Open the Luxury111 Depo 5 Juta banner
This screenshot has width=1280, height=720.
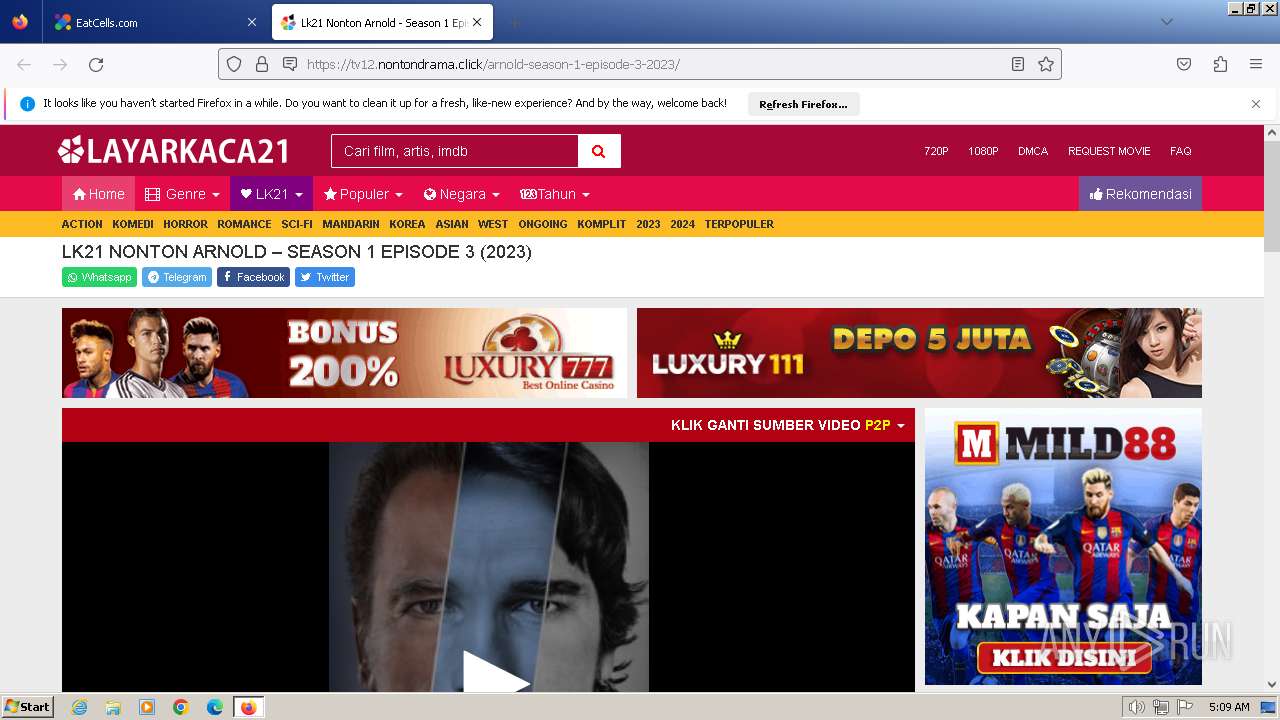point(919,353)
